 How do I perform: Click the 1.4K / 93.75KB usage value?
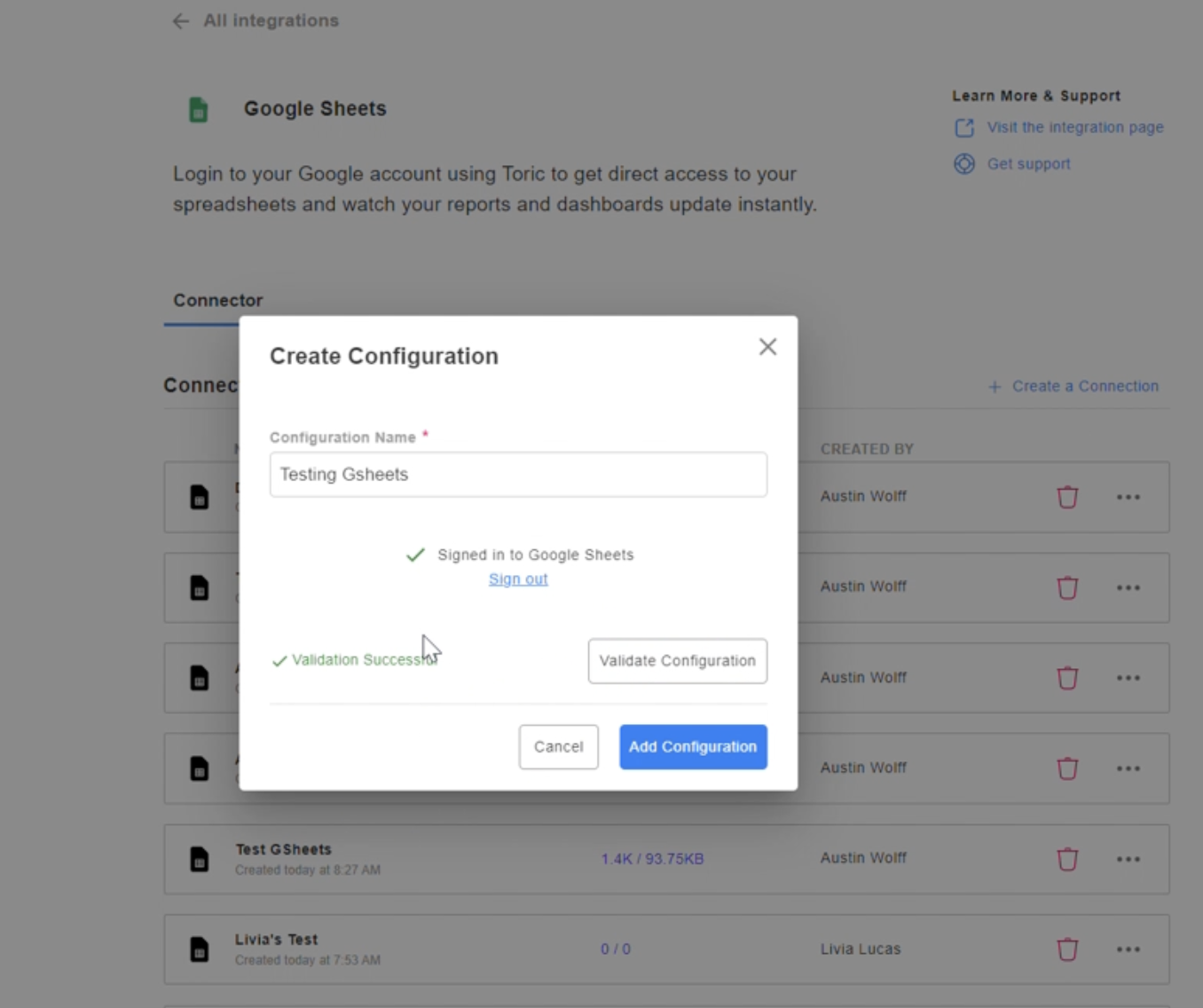652,859
